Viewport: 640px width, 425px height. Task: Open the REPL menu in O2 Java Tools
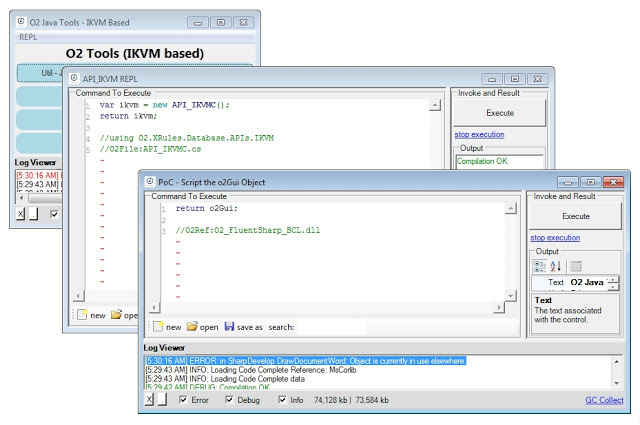28,37
